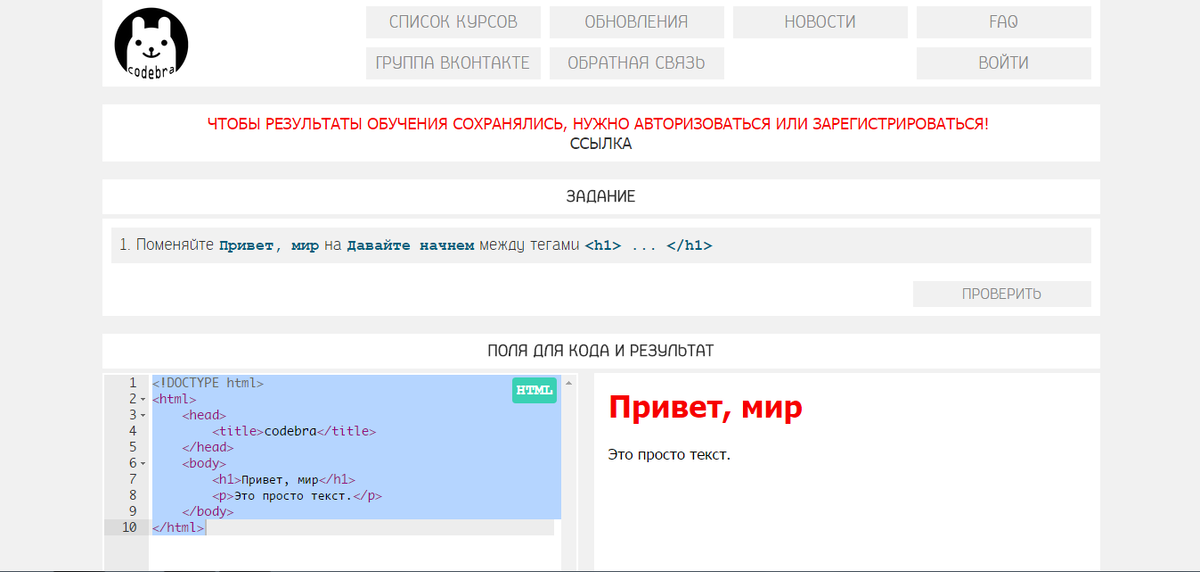Click the HTML badge in the editor

click(534, 390)
